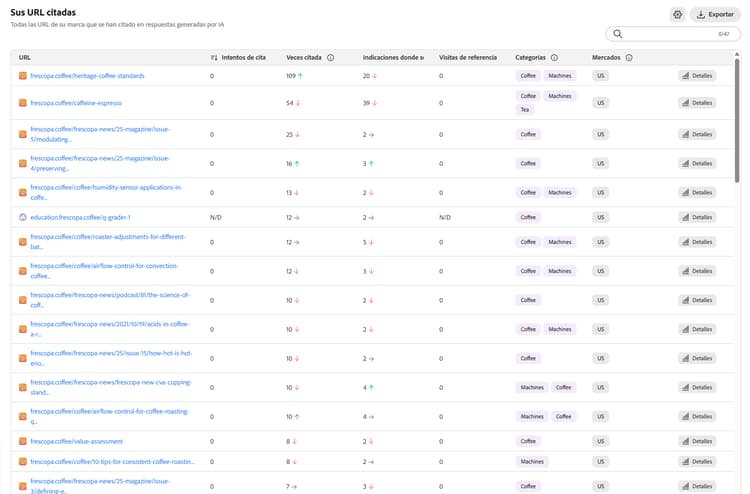The height and width of the screenshot is (494, 750).
Task: Click the Mercados column header
Action: 606,57
